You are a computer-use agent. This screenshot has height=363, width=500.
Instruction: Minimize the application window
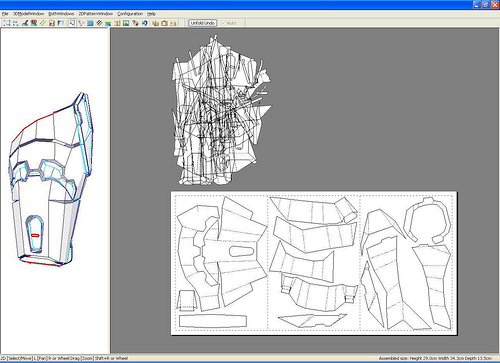tap(477, 4)
